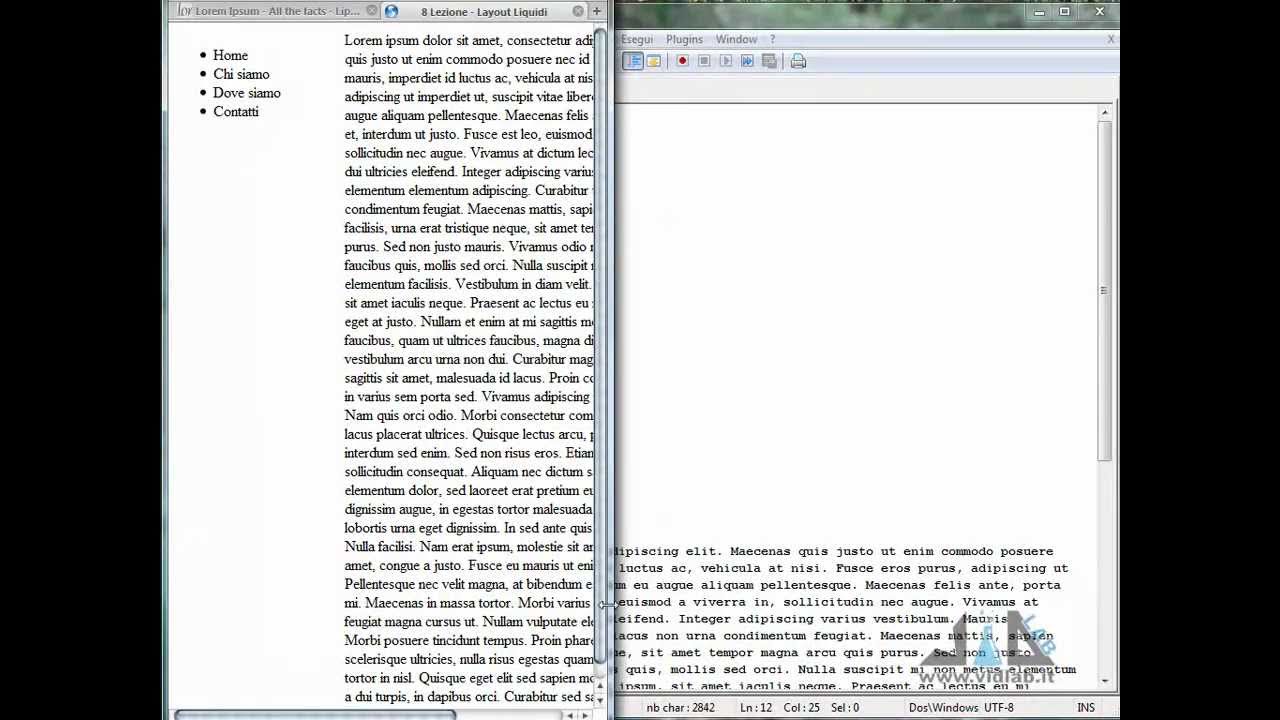Click the UTF-8 encoding status bar entry

pyautogui.click(x=999, y=708)
